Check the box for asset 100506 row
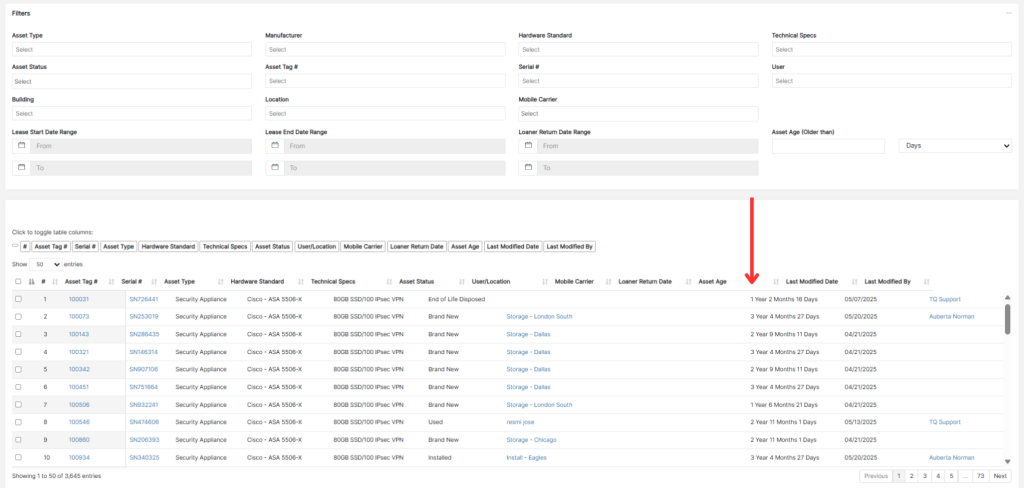1024x488 pixels. (x=18, y=404)
